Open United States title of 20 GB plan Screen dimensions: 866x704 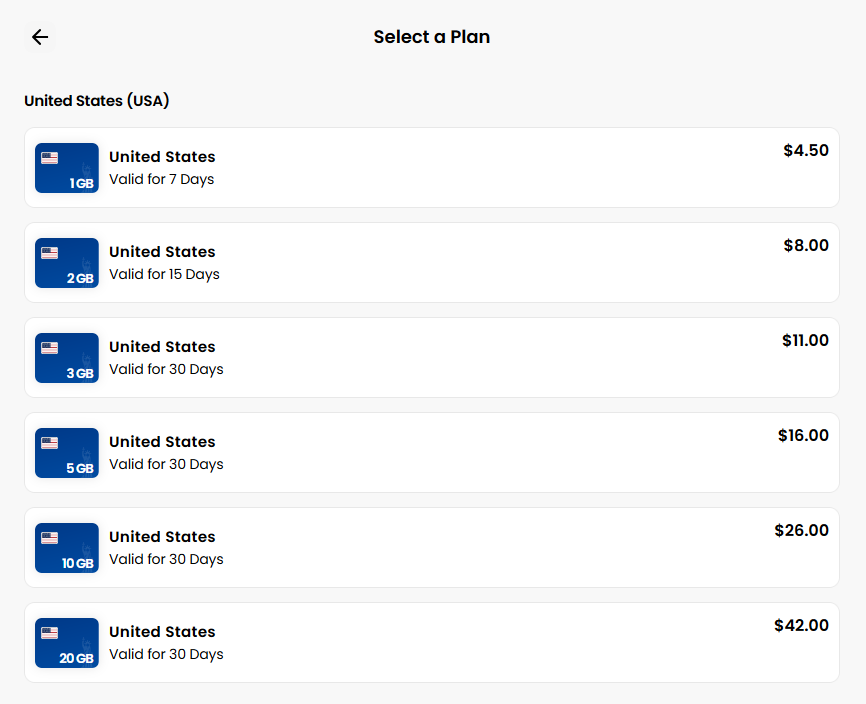tap(162, 632)
